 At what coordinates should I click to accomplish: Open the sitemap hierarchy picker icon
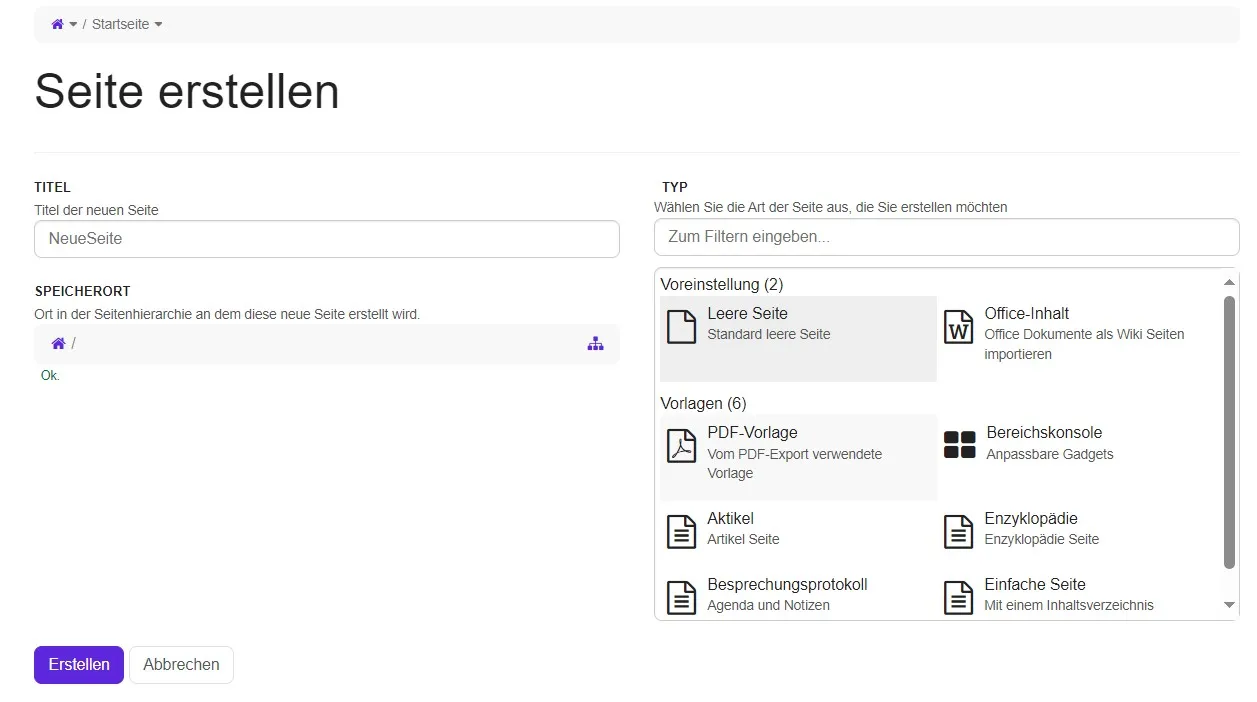pyautogui.click(x=596, y=344)
